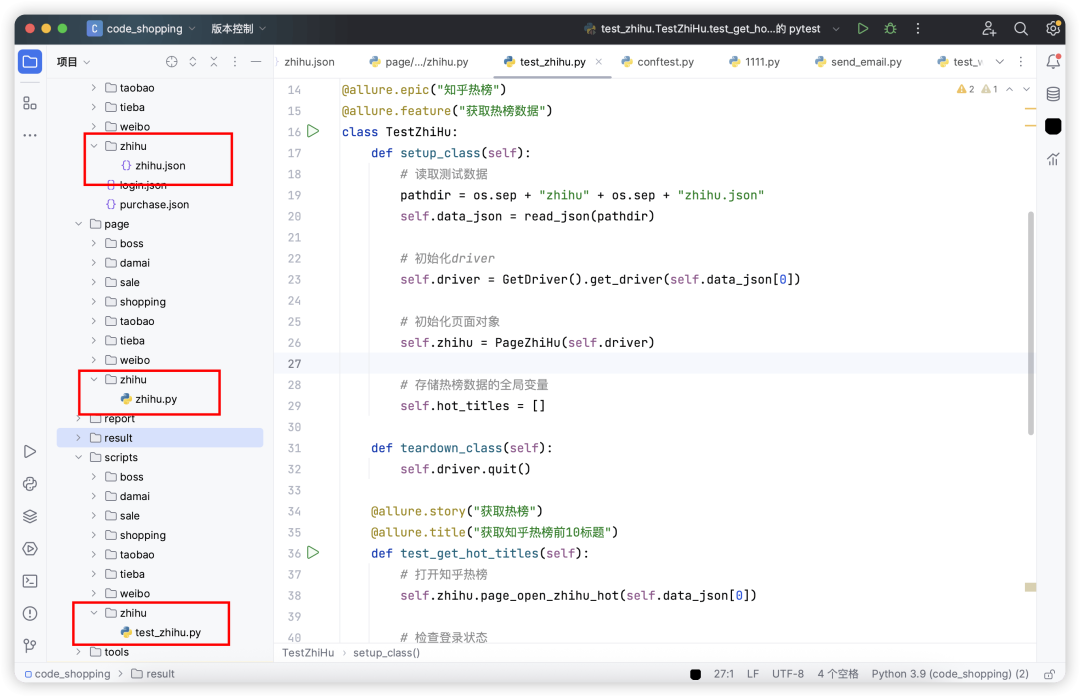The height and width of the screenshot is (697, 1080).
Task: Open the Git version control tool window
Action: tap(30, 646)
